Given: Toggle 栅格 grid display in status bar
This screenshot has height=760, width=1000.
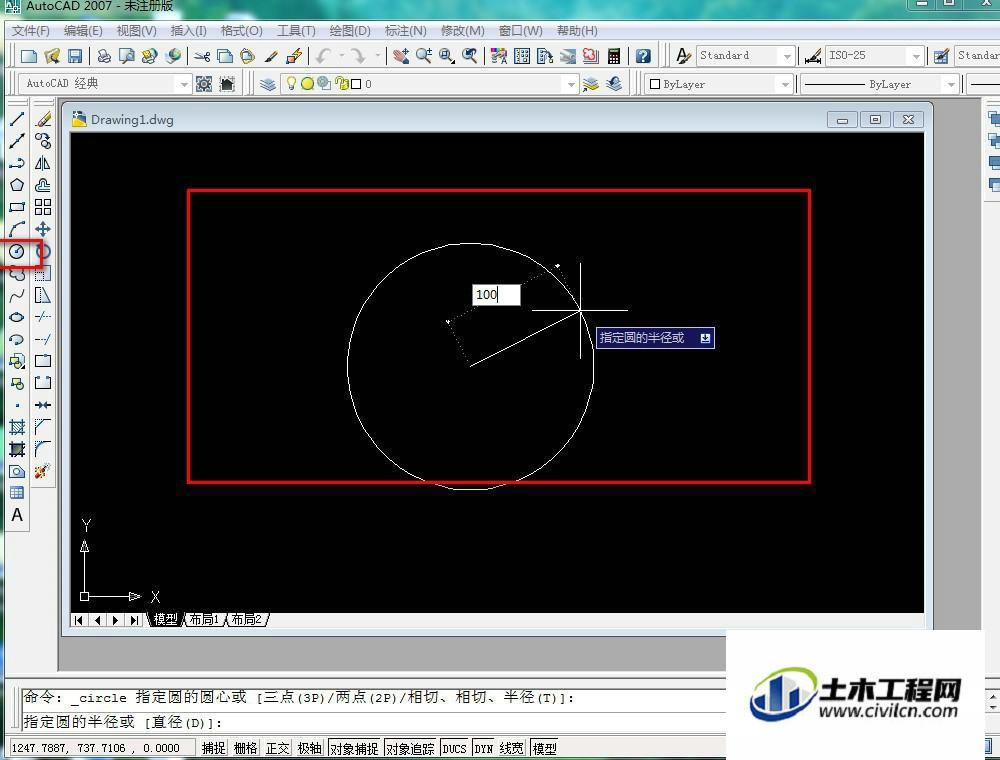Looking at the screenshot, I should click(246, 748).
